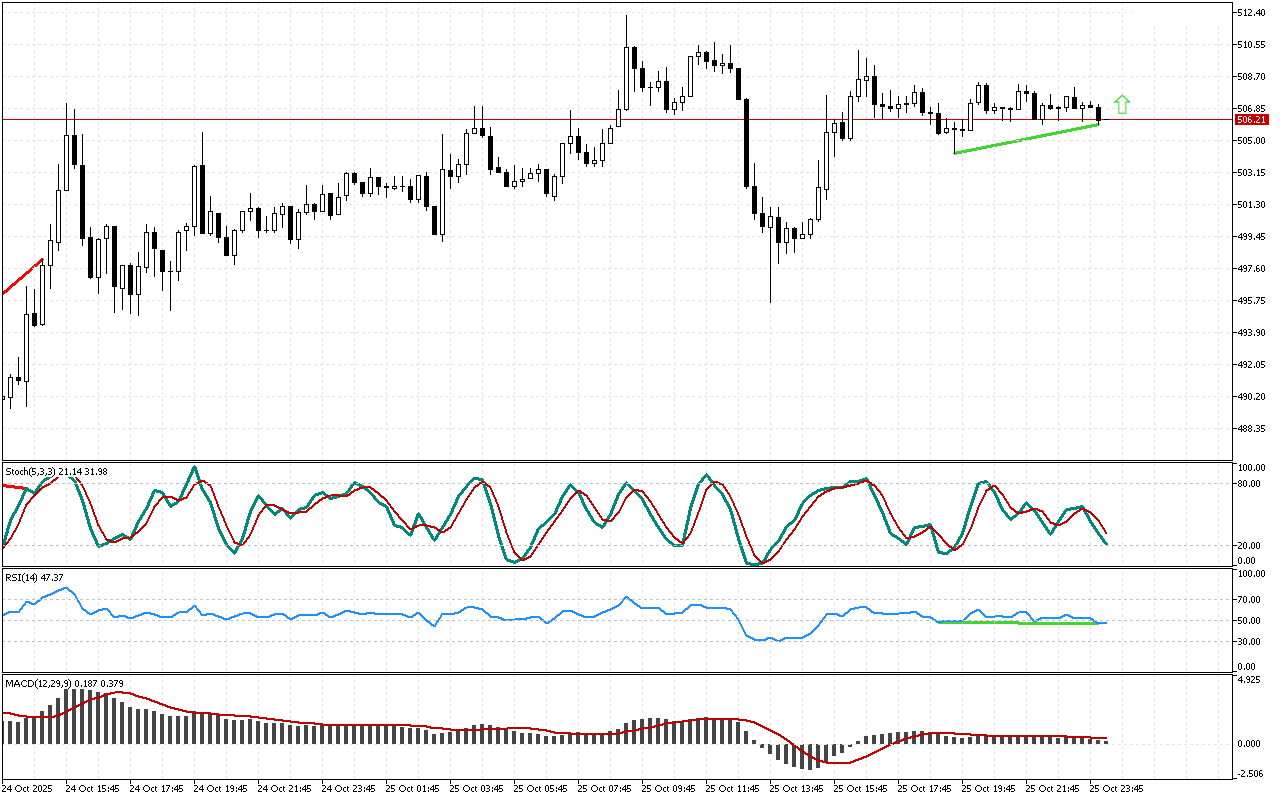
Task: Click the 512.40 price scale label
Action: tap(1251, 13)
